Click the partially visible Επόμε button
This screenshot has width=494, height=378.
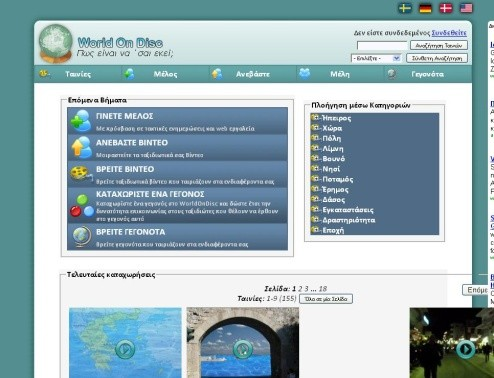pos(475,290)
